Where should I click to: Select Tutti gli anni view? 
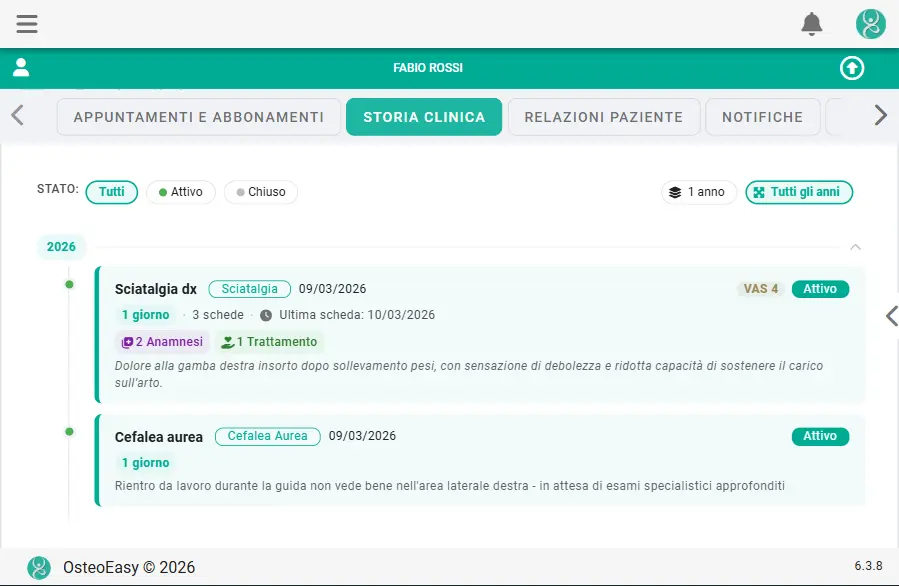pyautogui.click(x=799, y=192)
